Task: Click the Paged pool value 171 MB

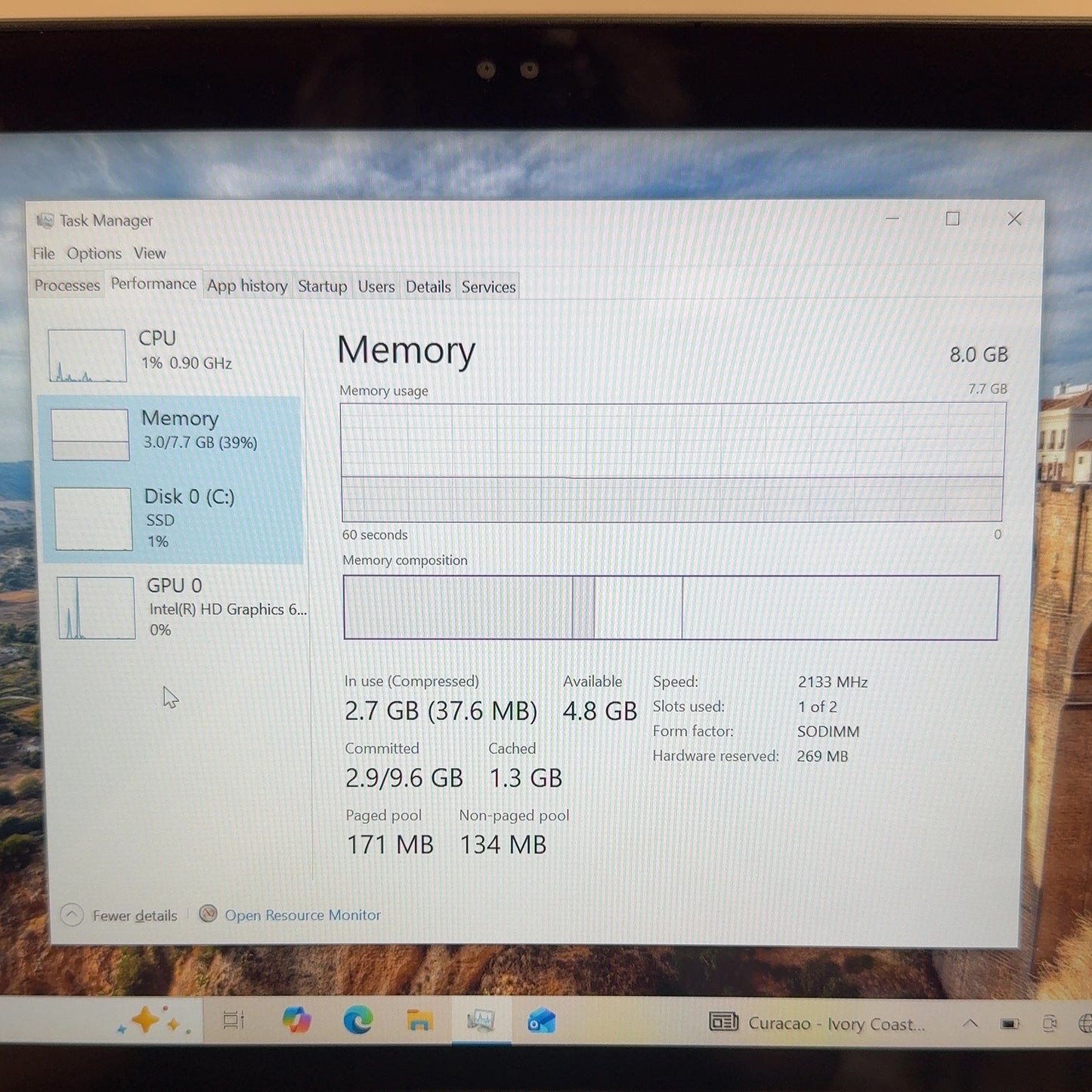Action: [390, 844]
